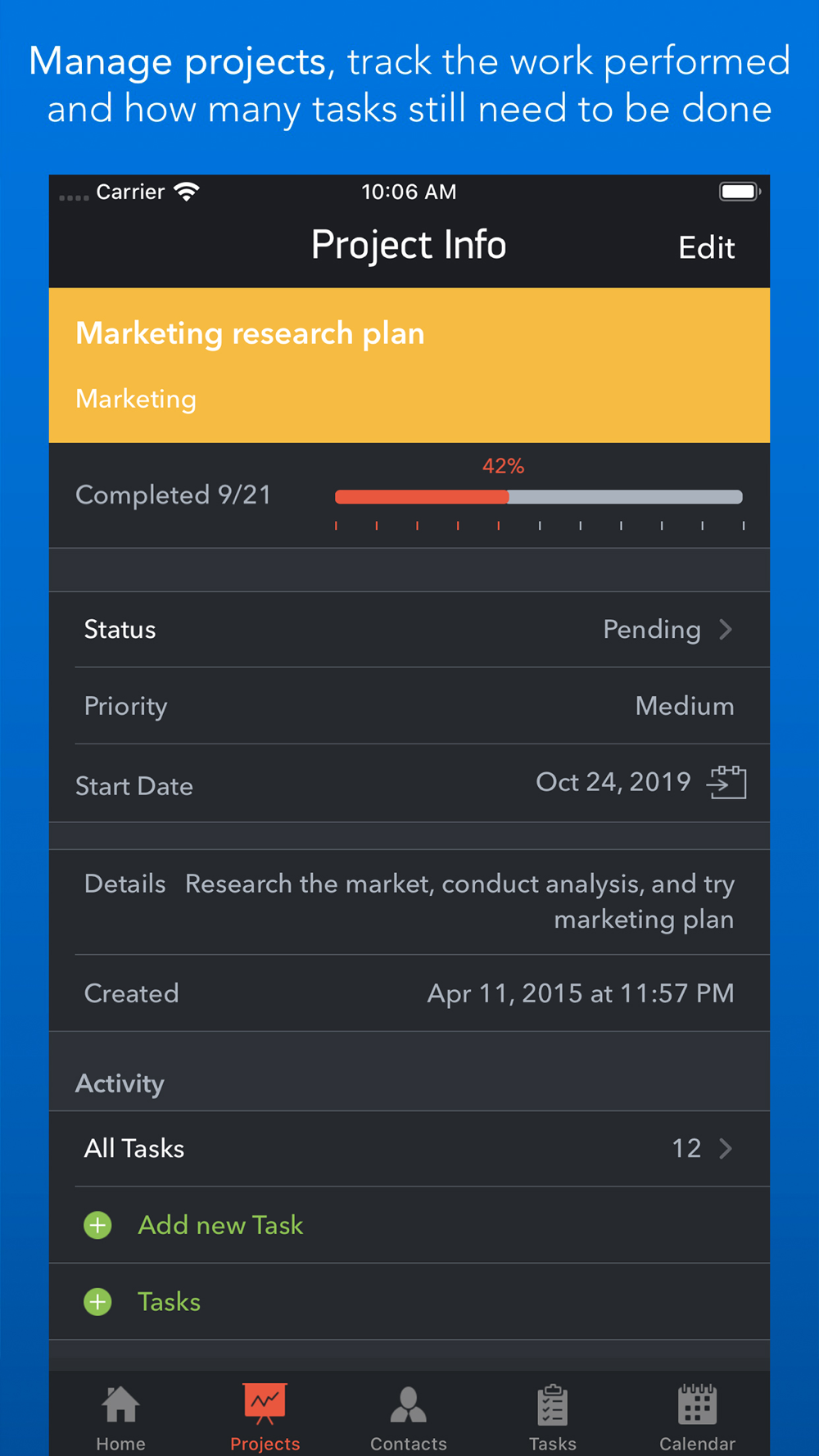Expand the Status Pending chevron
This screenshot has width=819, height=1456.
[x=726, y=630]
